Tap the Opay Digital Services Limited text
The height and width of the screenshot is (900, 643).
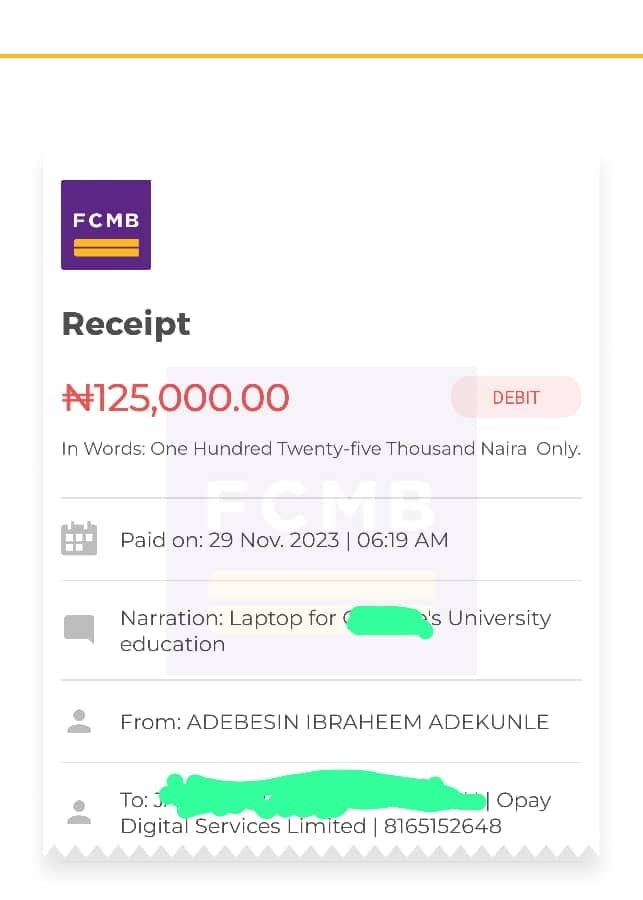click(243, 826)
